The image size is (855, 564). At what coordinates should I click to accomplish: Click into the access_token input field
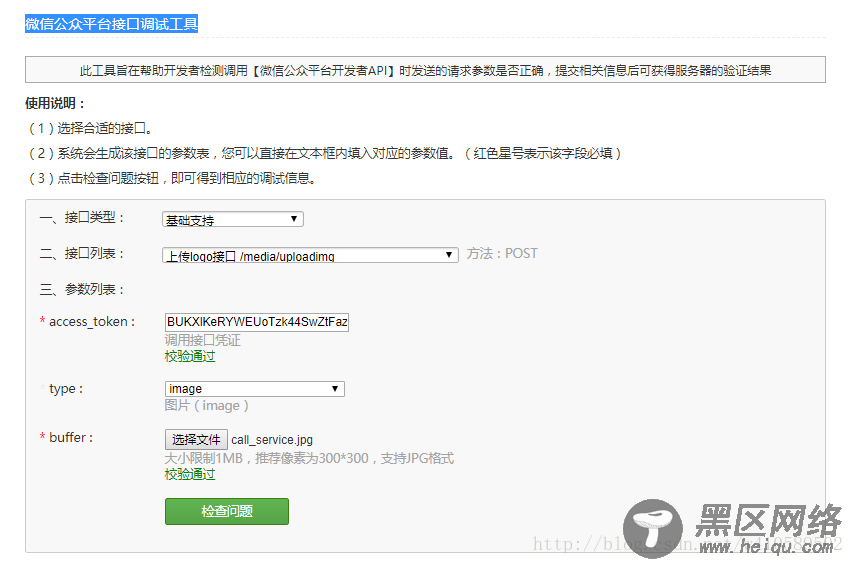coord(257,322)
